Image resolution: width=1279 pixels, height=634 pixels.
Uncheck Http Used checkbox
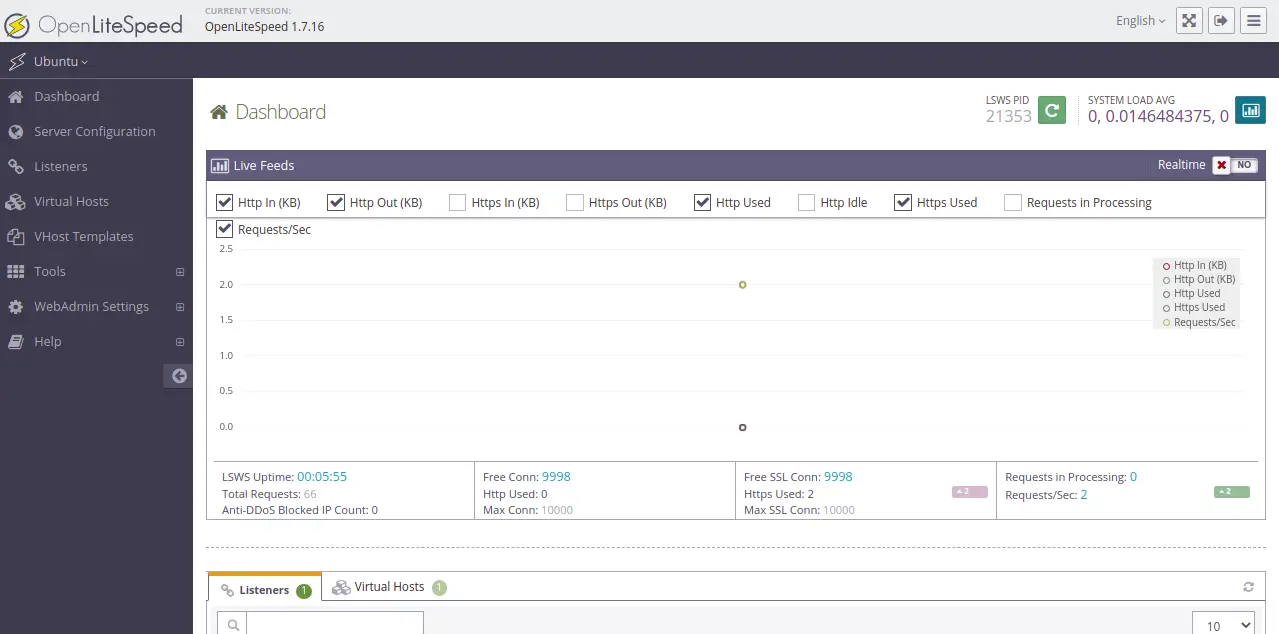(x=702, y=203)
